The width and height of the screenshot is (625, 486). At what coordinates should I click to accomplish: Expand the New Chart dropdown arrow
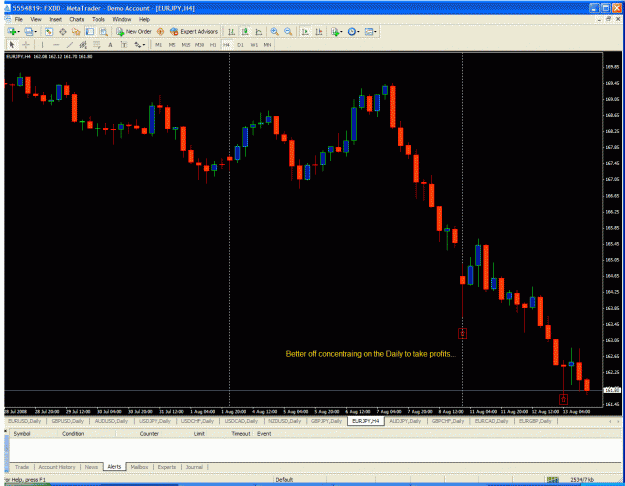(18, 32)
